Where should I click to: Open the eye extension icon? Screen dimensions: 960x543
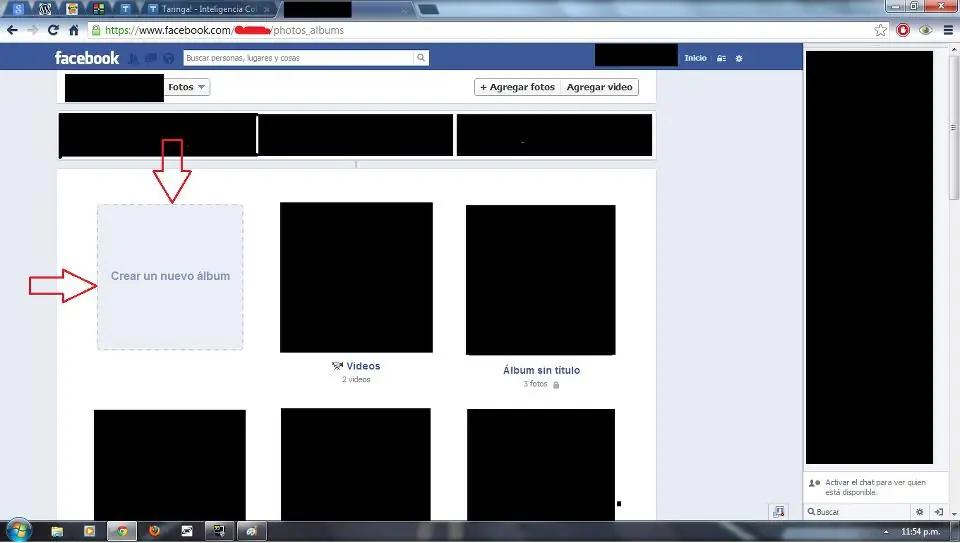click(926, 30)
